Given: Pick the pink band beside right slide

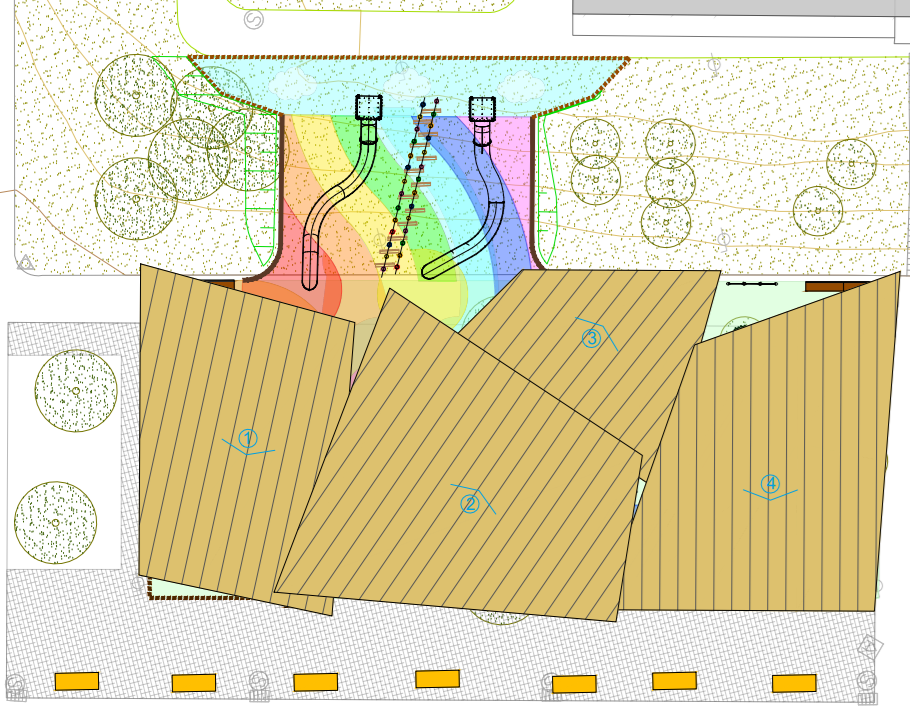Looking at the screenshot, I should pos(519,140).
